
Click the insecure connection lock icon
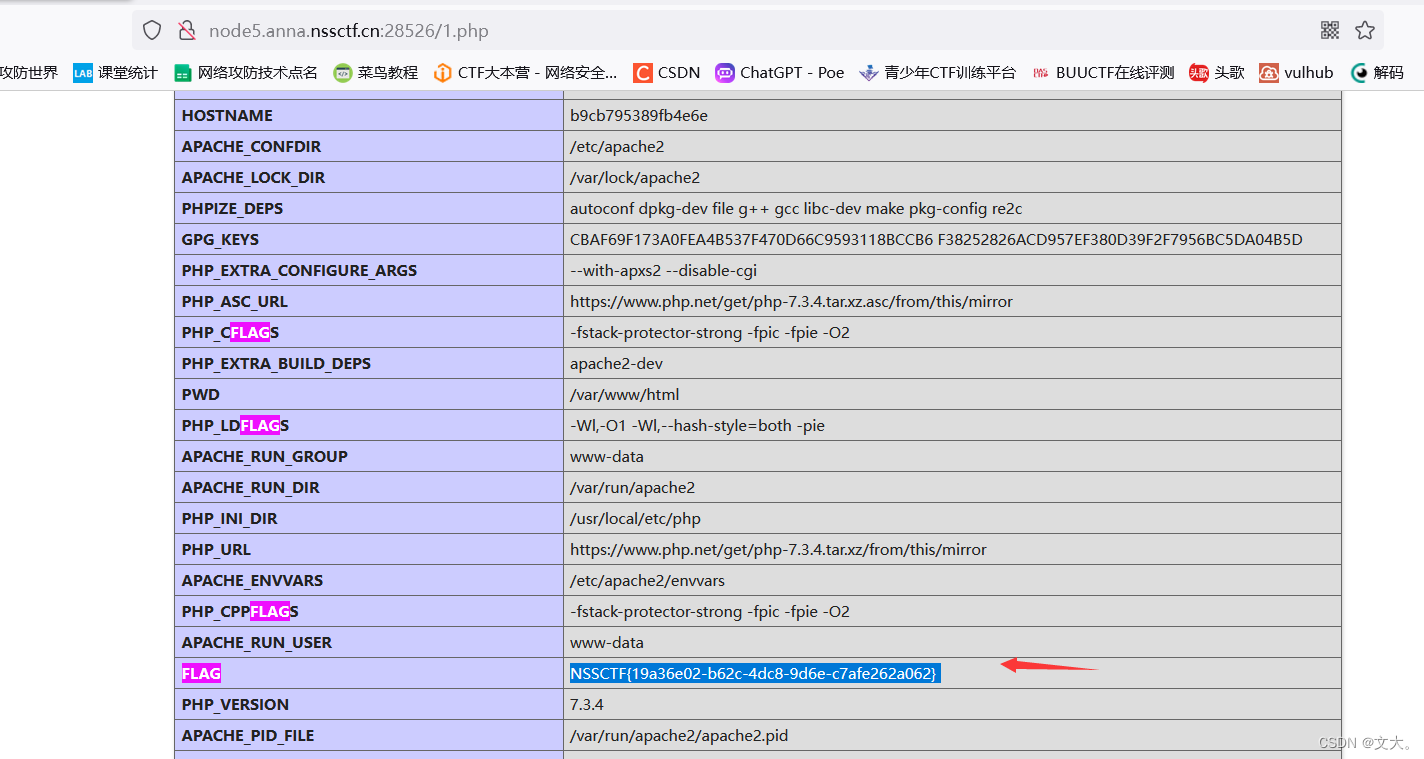(187, 30)
